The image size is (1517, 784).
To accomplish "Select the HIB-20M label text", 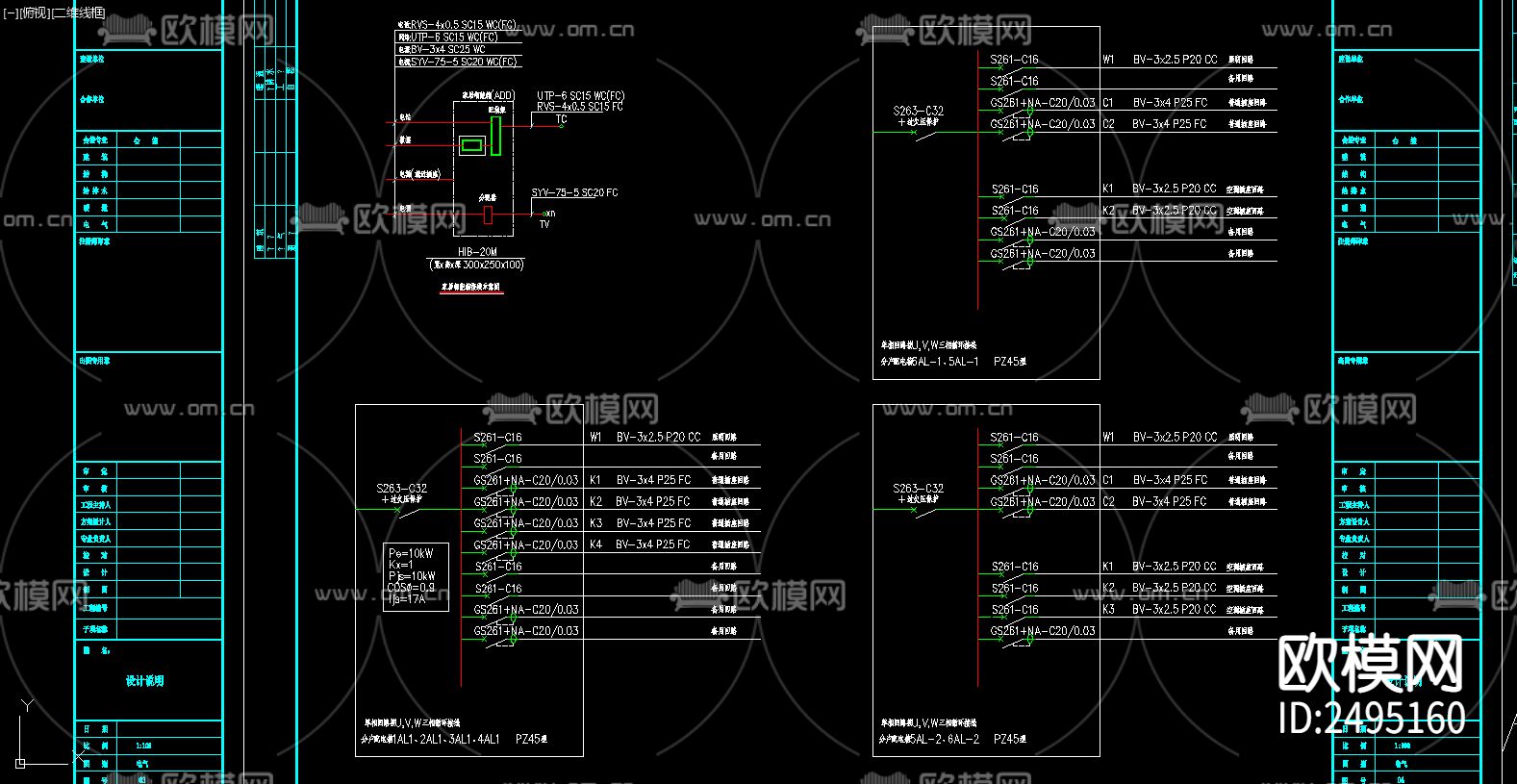I will (477, 252).
